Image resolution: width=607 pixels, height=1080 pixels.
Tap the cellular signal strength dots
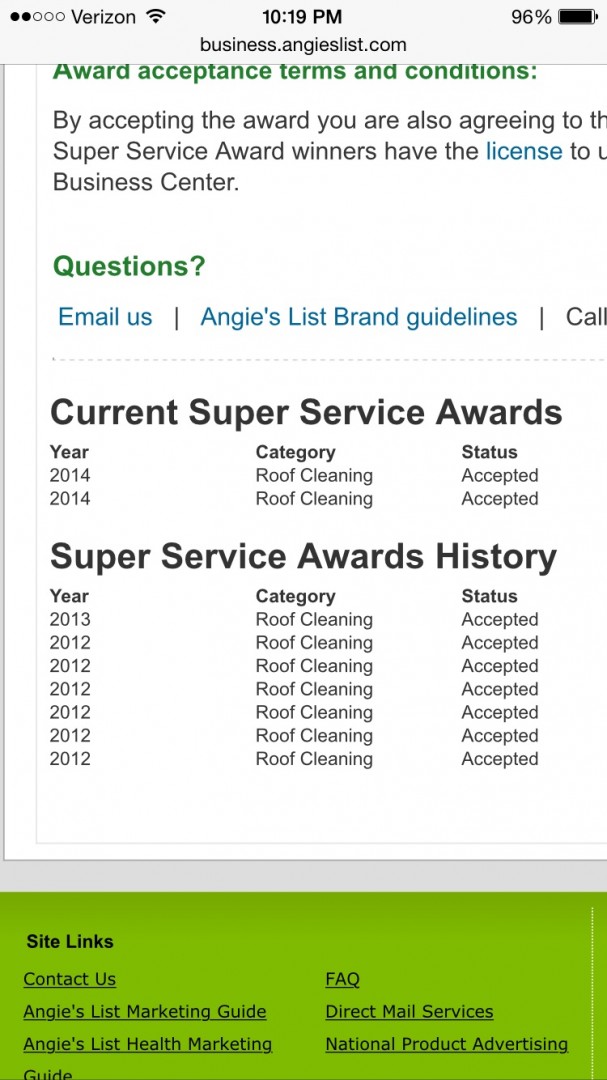[37, 17]
